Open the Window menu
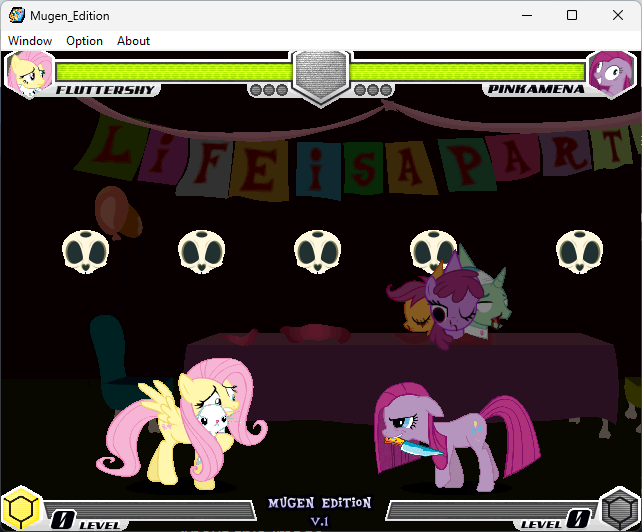Screen dimensions: 642x532 pos(30,41)
